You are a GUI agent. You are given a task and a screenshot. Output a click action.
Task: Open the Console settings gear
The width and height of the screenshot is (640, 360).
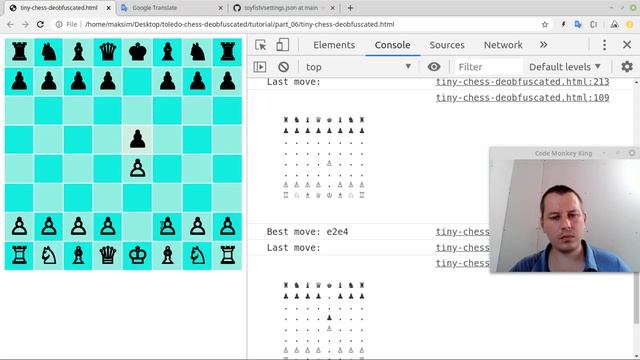[x=627, y=67]
